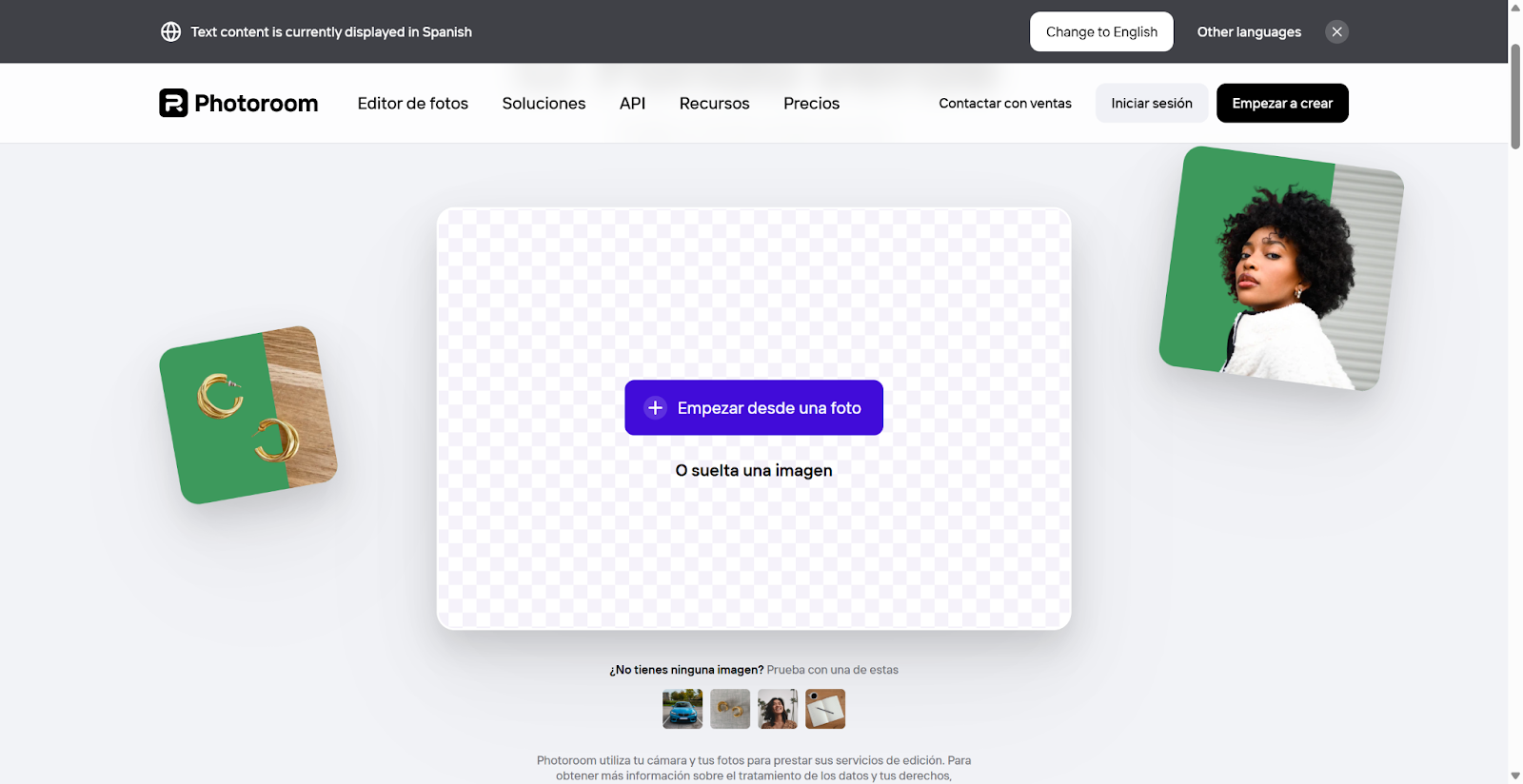Click 'Text content is currently displayed in Spanish'

coord(331,31)
